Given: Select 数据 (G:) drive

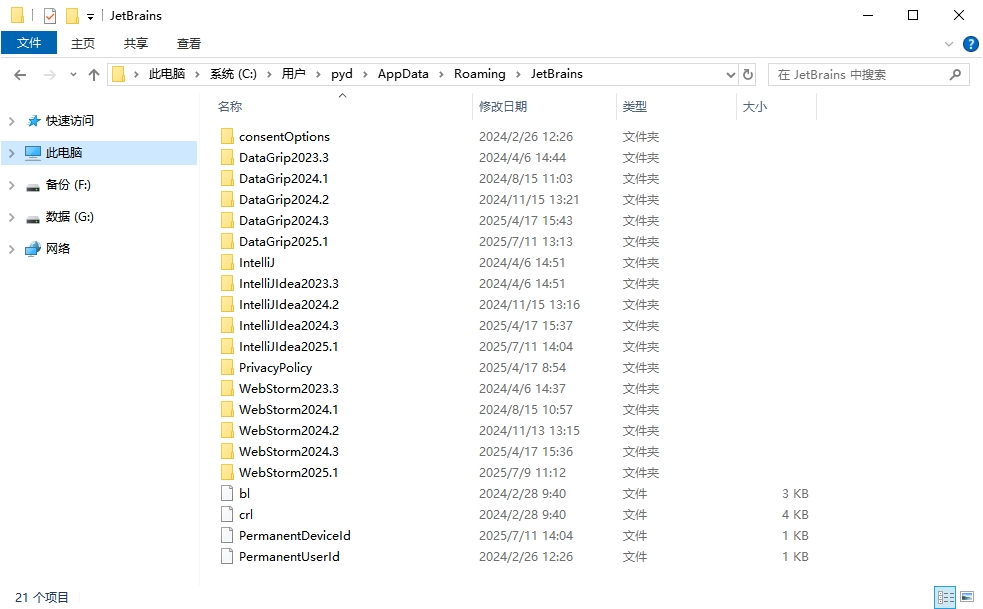Looking at the screenshot, I should click(70, 217).
